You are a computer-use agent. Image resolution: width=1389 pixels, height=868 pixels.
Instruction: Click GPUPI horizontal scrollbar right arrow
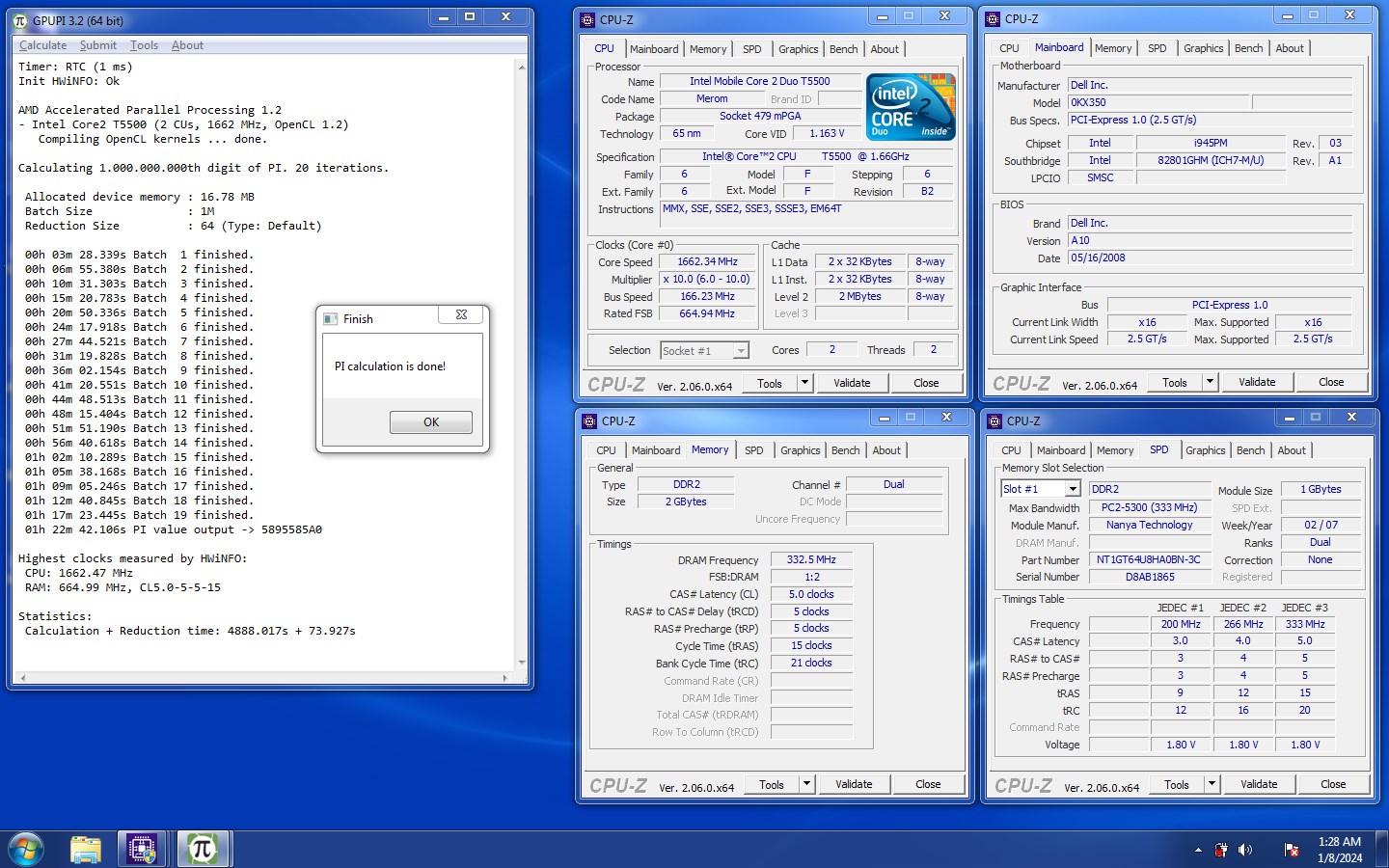point(504,678)
